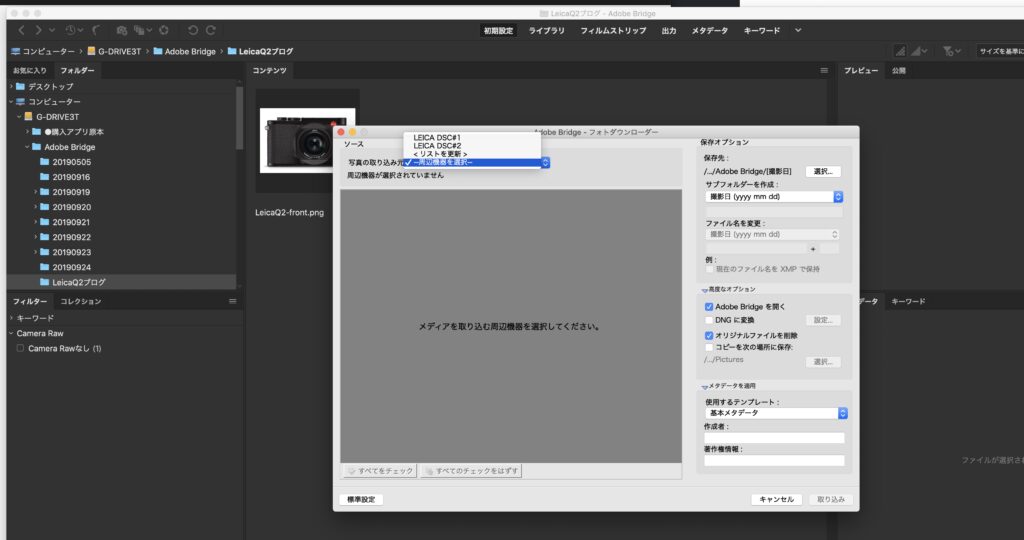Rotate 90° clockwise icon
The height and width of the screenshot is (540, 1024).
[211, 30]
